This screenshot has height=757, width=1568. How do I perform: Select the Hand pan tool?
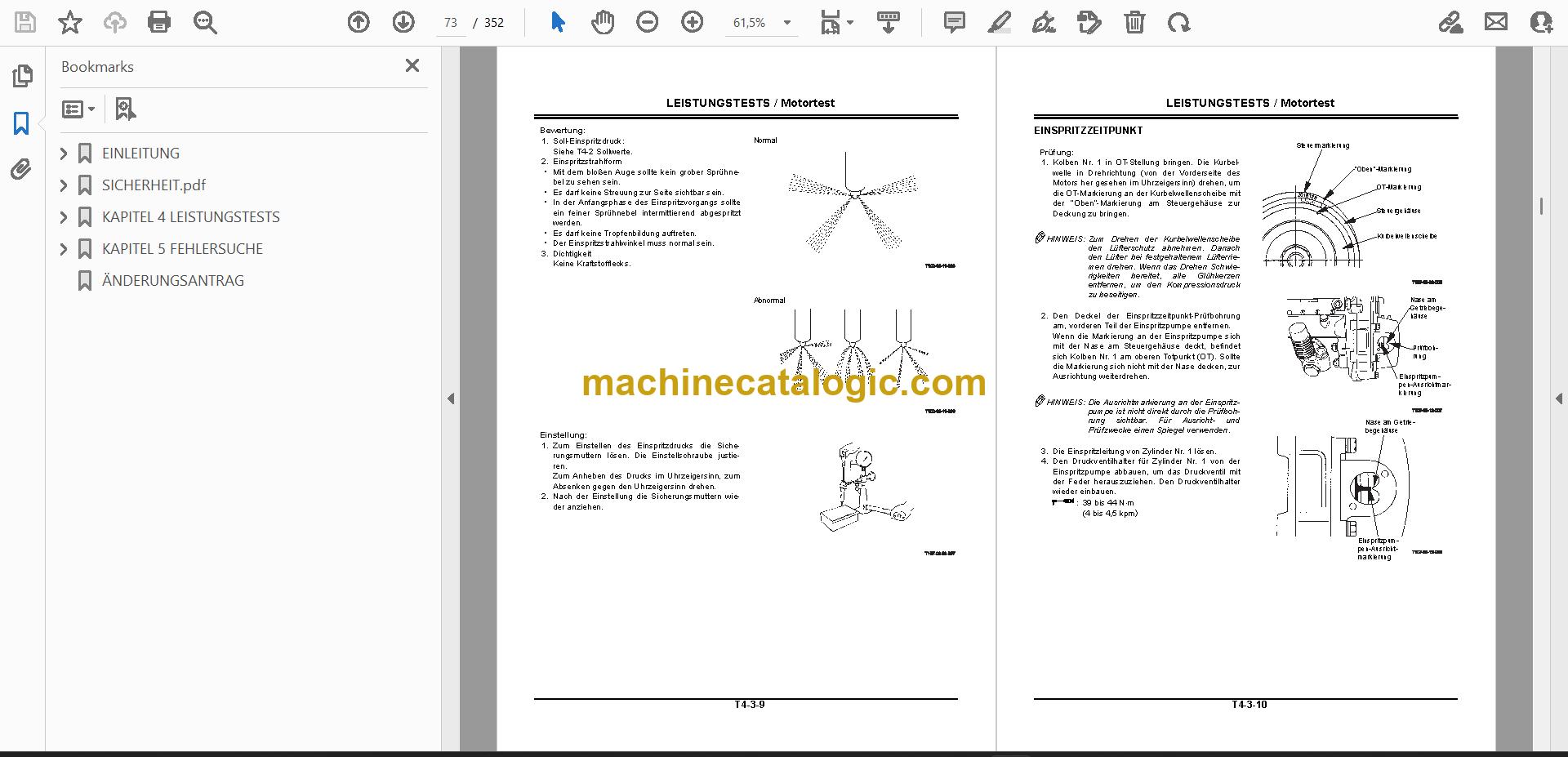pyautogui.click(x=603, y=22)
